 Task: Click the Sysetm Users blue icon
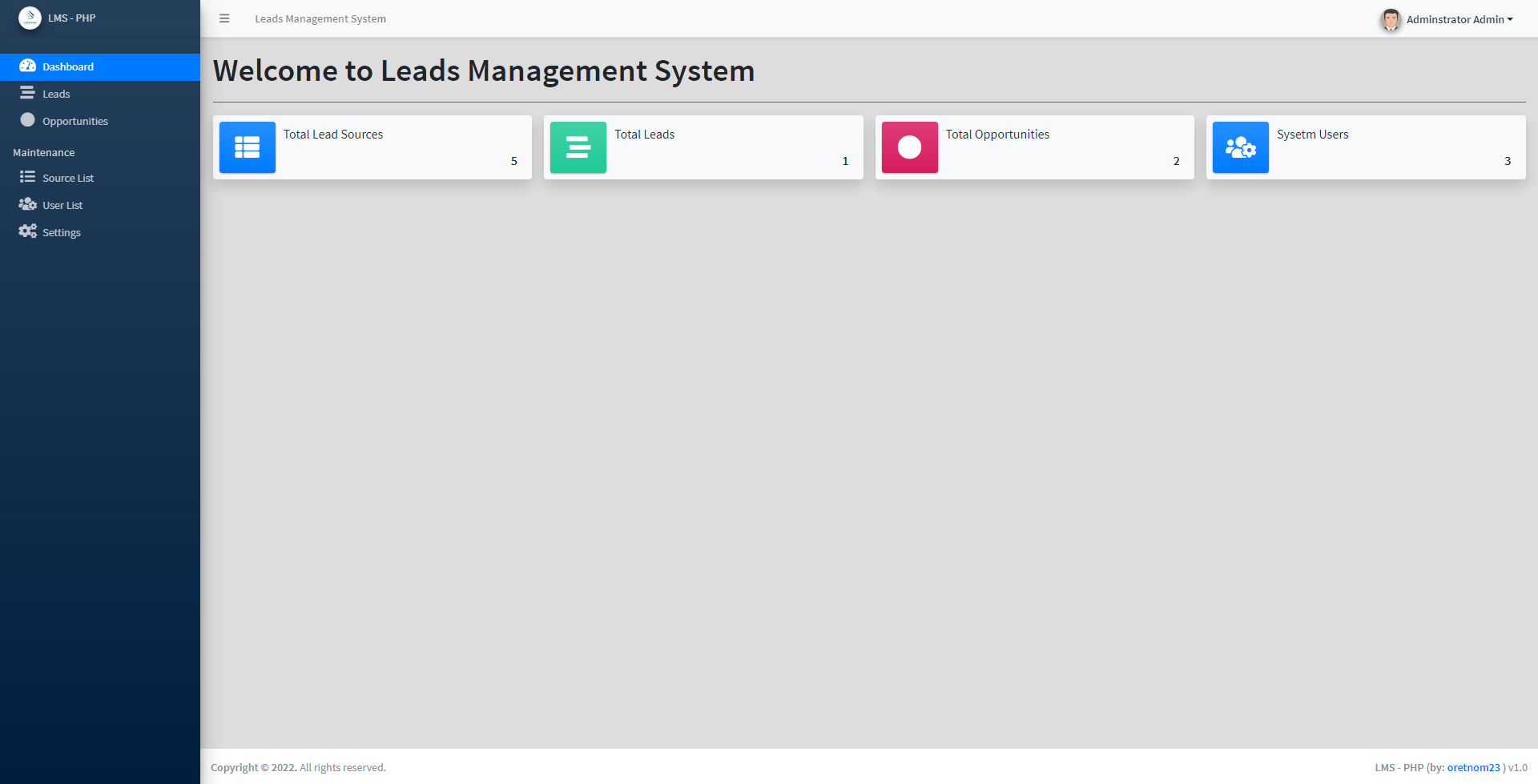(x=1241, y=147)
